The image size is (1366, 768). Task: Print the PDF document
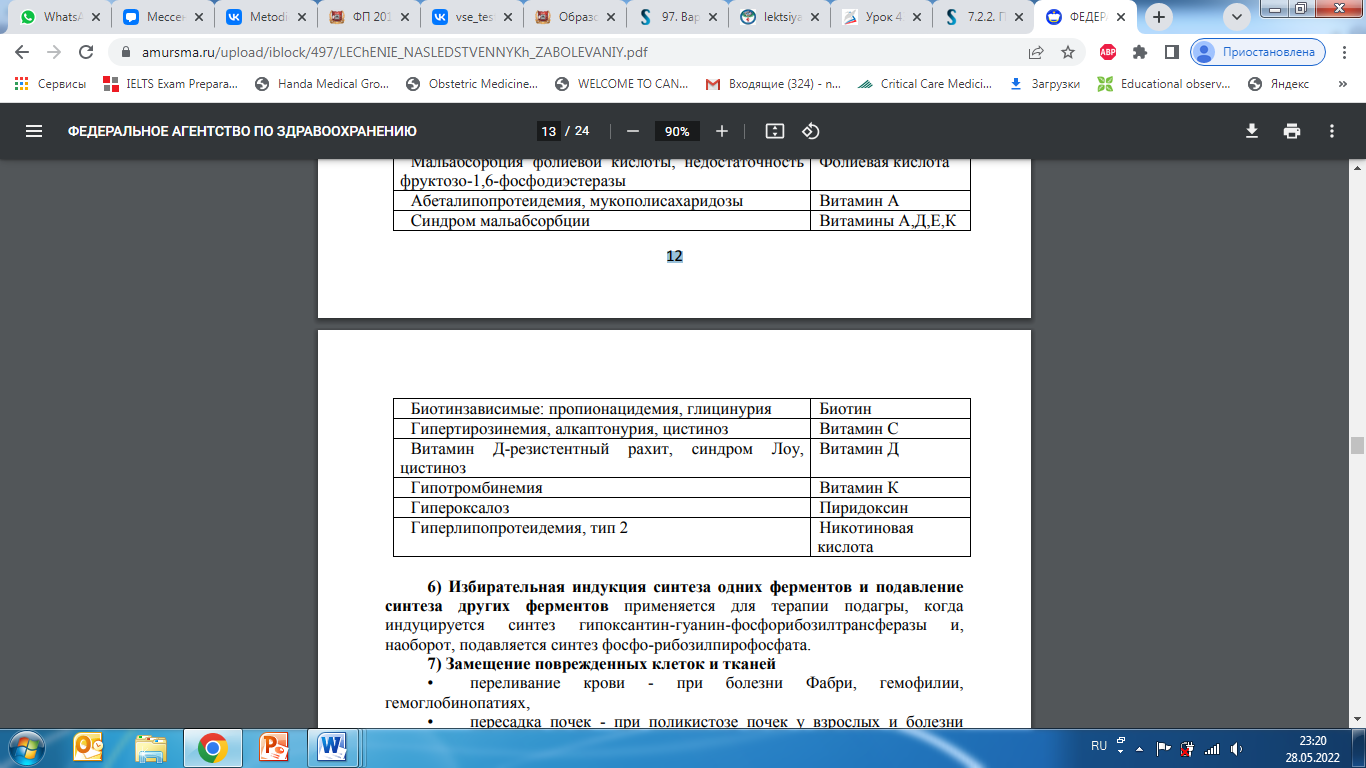click(x=1292, y=131)
